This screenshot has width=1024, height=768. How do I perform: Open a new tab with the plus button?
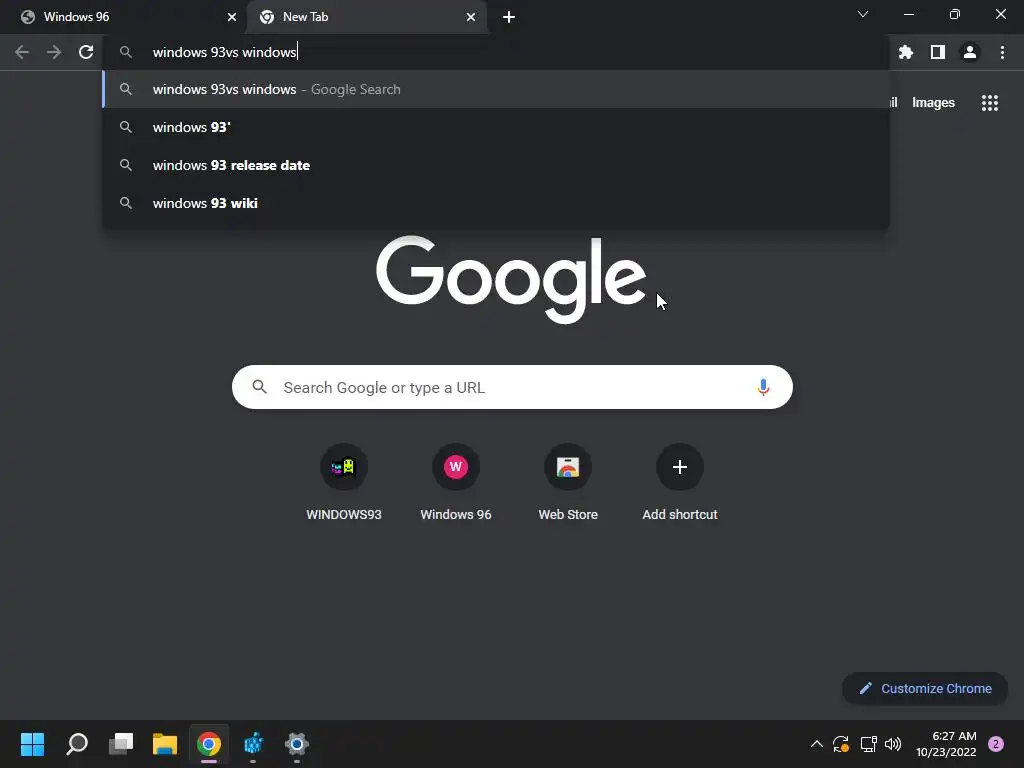[509, 17]
